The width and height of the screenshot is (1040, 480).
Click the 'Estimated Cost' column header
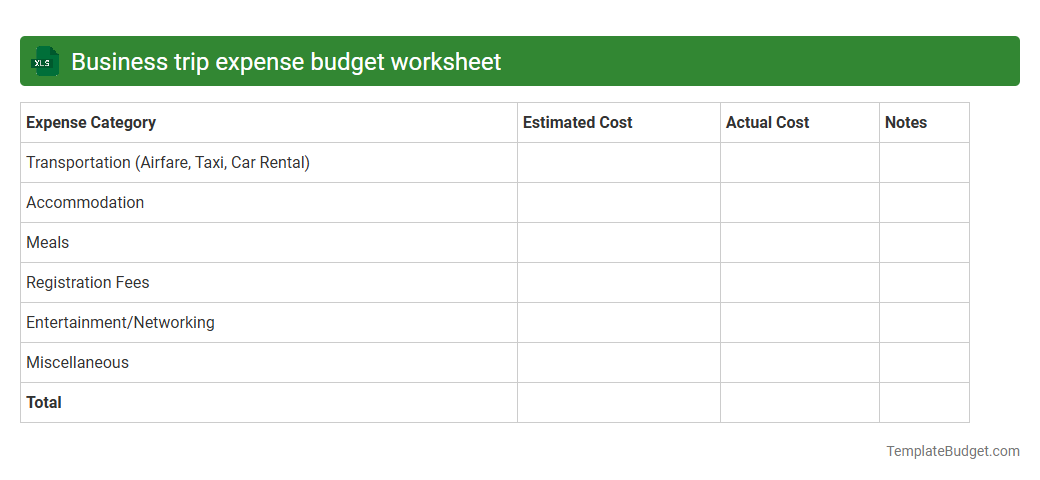[x=619, y=123]
